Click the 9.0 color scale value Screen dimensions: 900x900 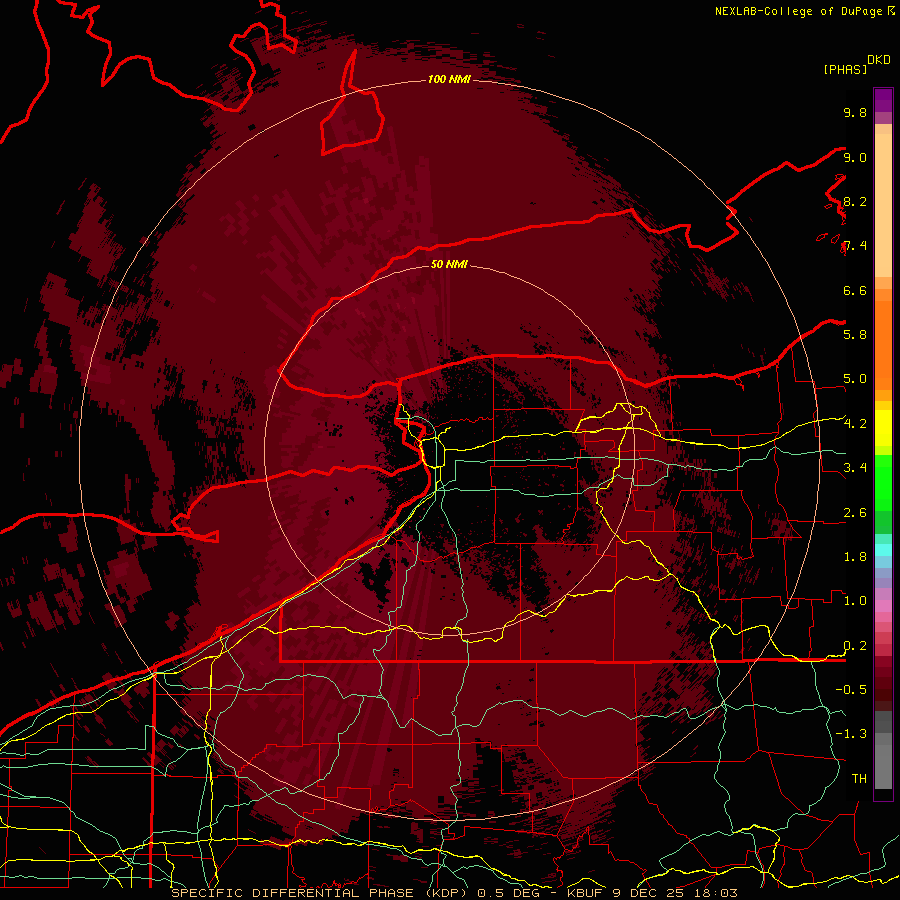pos(855,157)
